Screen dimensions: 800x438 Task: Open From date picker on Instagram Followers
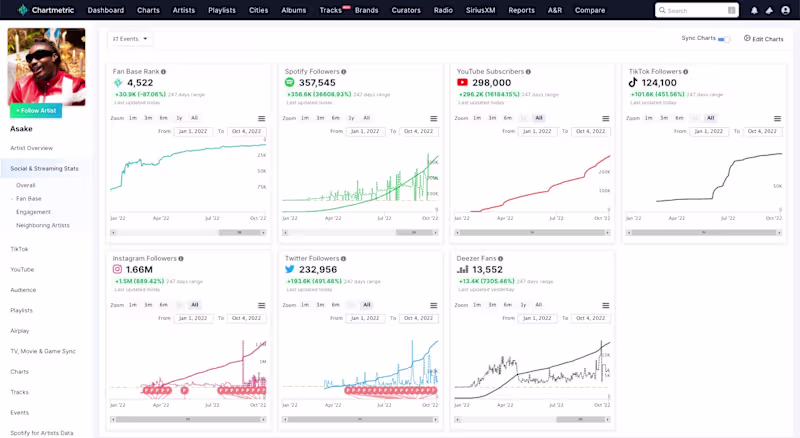[x=193, y=318]
